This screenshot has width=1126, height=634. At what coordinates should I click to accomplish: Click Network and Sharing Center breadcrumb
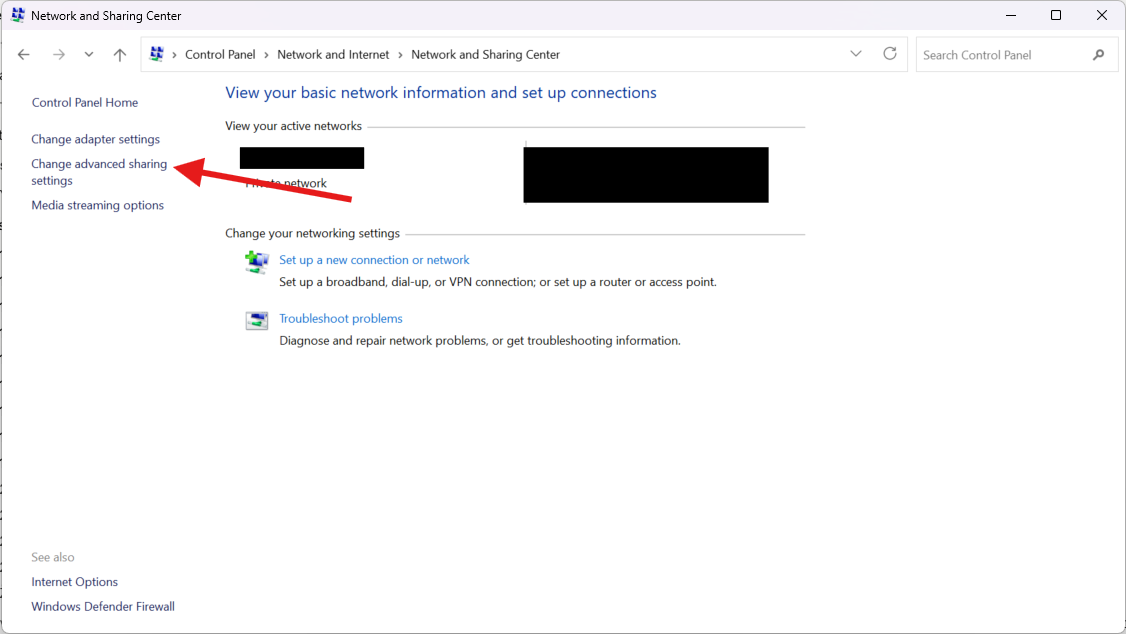click(x=485, y=55)
